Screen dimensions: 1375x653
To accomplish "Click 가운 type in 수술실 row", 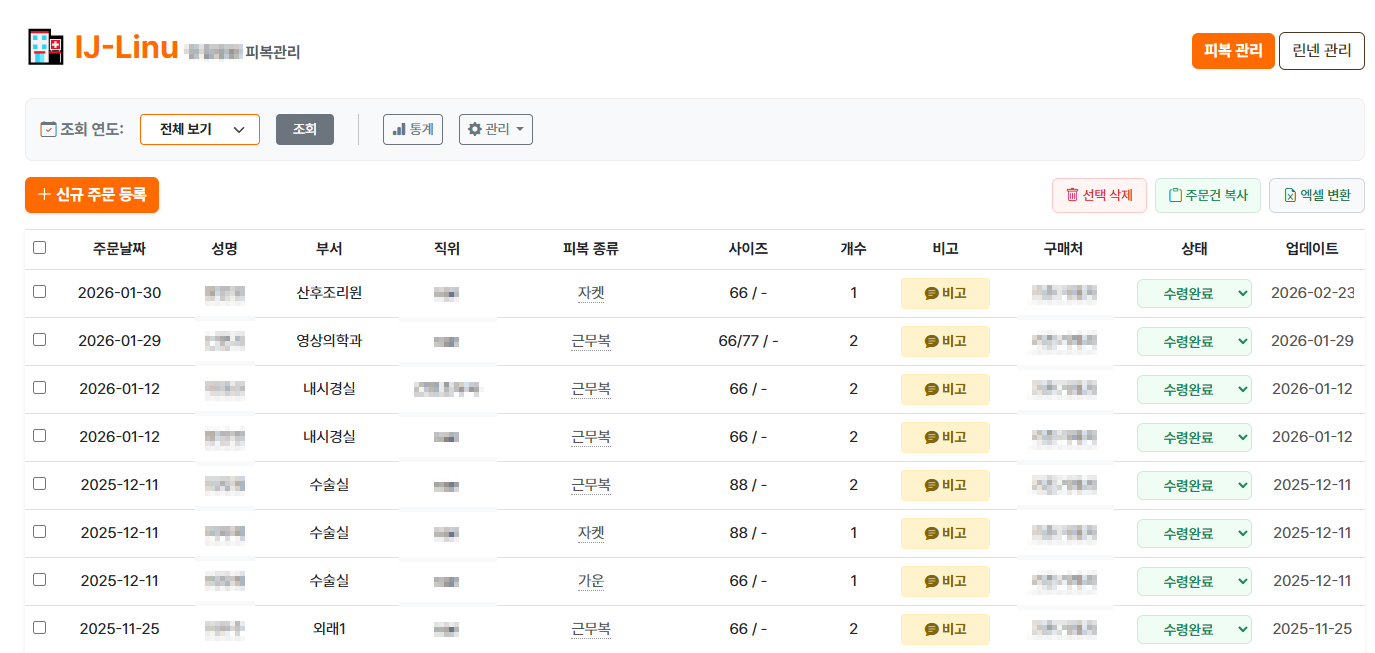I will click(591, 581).
